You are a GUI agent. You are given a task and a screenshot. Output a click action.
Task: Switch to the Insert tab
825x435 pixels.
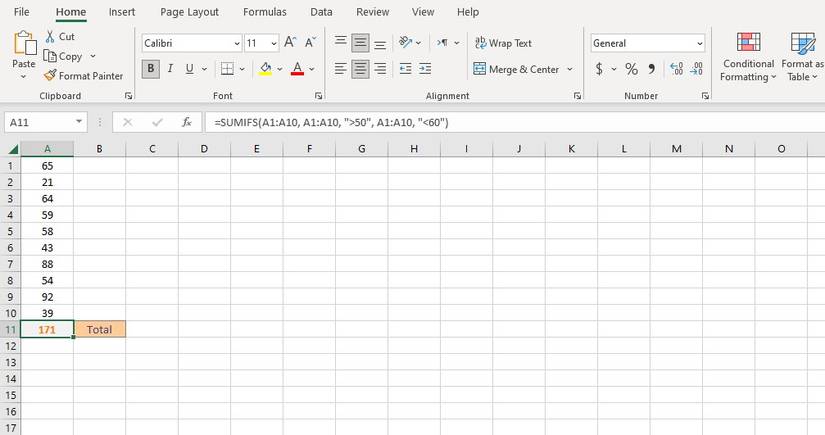pyautogui.click(x=122, y=12)
